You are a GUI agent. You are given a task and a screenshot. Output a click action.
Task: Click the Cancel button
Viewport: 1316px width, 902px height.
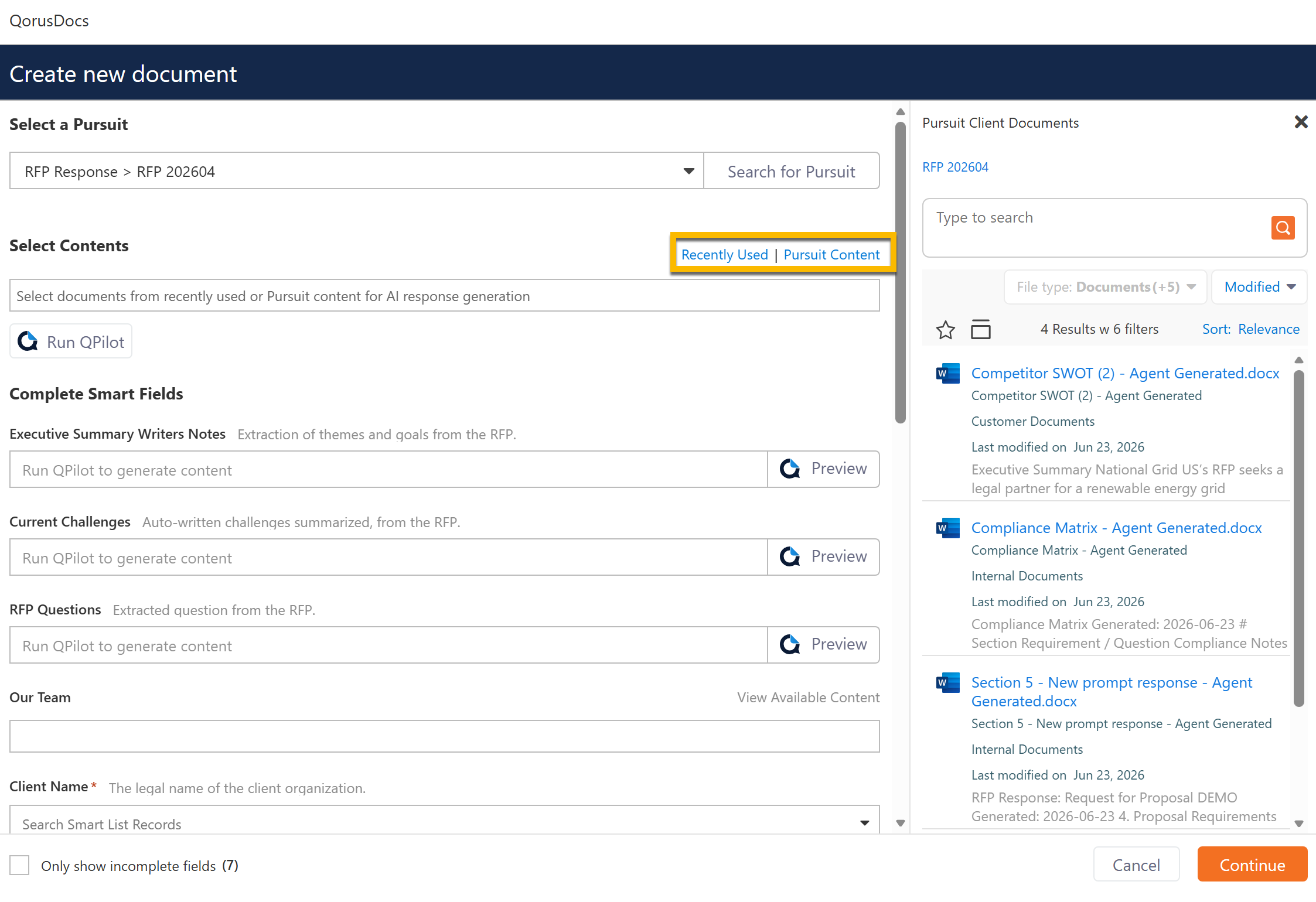tap(1136, 865)
